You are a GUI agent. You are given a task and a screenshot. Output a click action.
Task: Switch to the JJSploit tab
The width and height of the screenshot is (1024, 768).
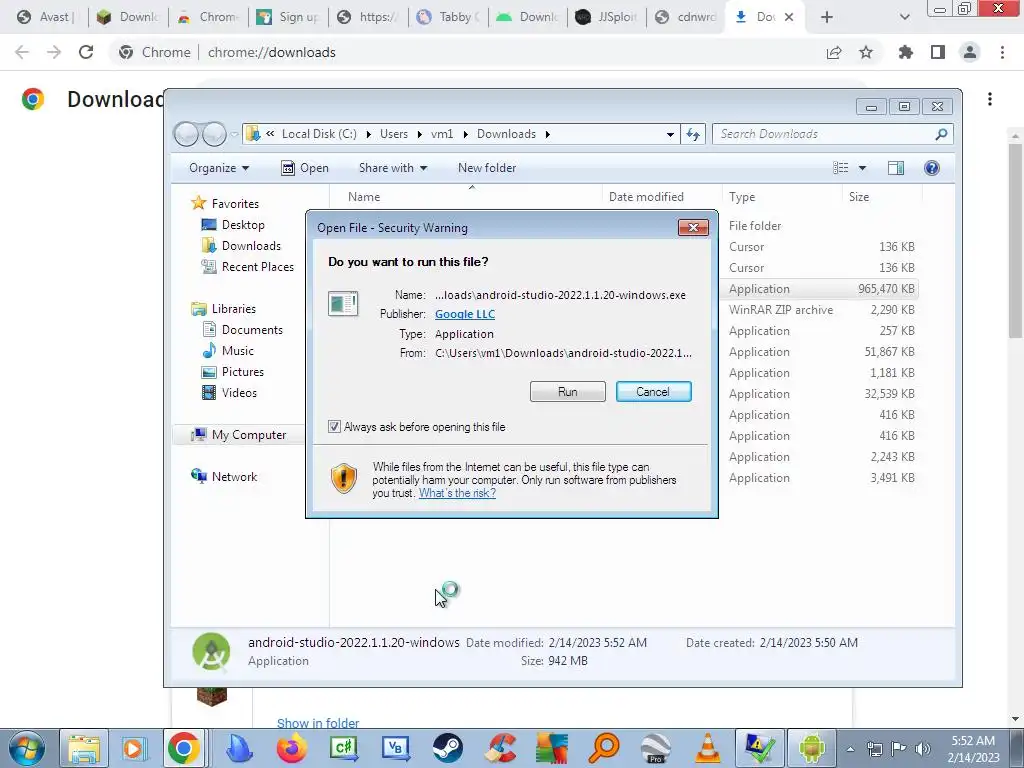[x=607, y=17]
